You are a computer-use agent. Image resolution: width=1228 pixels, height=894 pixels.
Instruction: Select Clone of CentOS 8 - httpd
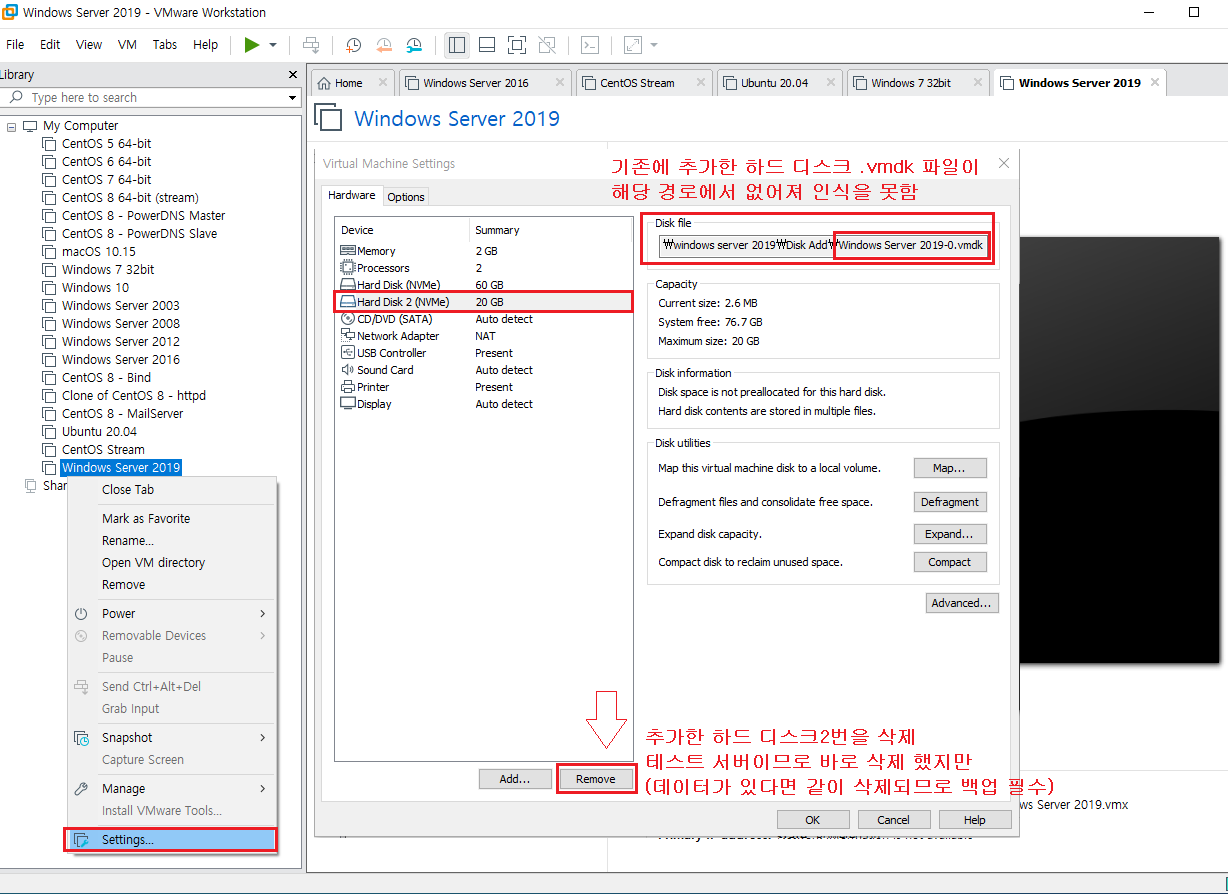pyautogui.click(x=133, y=396)
